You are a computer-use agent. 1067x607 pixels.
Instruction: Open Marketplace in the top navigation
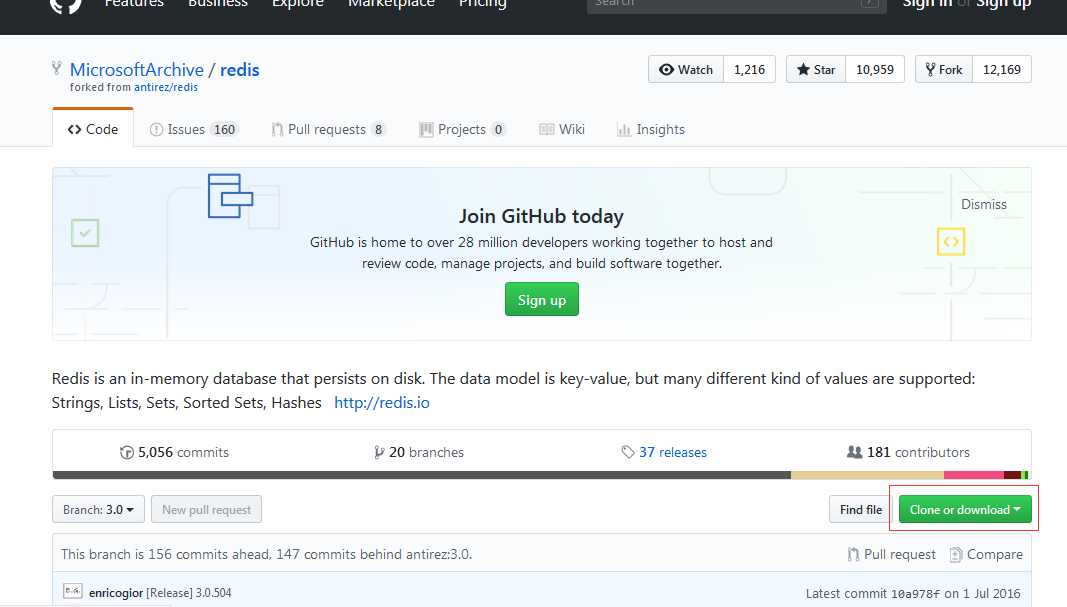pos(391,4)
